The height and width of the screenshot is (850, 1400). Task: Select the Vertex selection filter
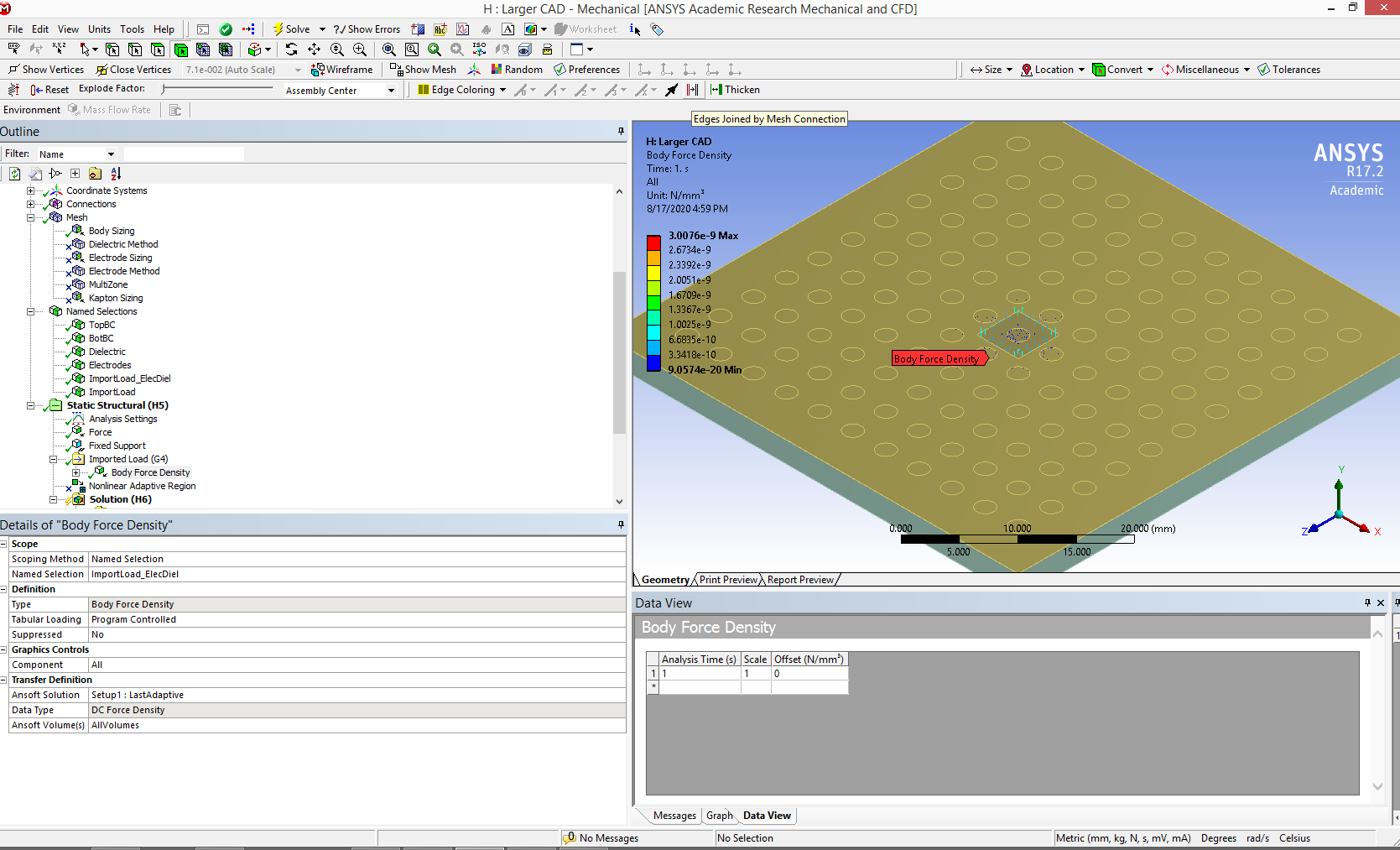112,50
